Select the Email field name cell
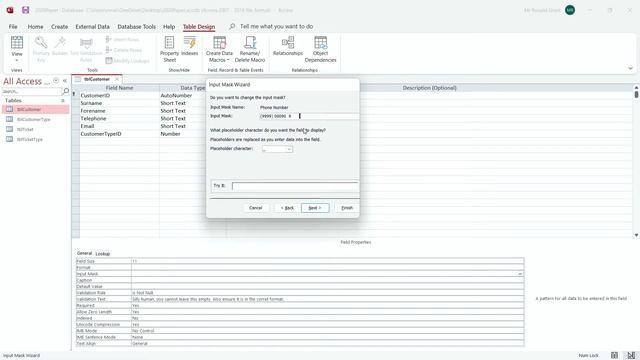The height and width of the screenshot is (360, 640). coord(119,126)
